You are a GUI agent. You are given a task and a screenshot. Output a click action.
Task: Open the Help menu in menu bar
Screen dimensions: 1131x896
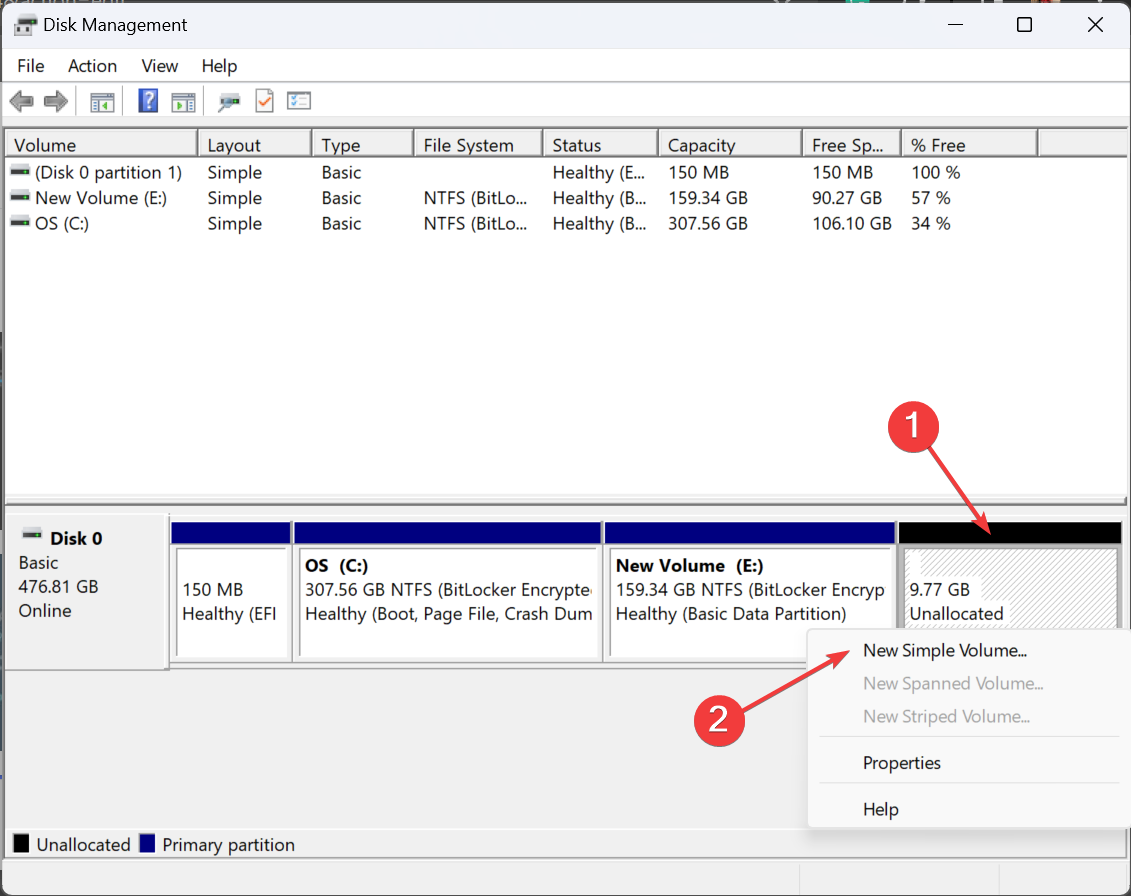pos(219,66)
